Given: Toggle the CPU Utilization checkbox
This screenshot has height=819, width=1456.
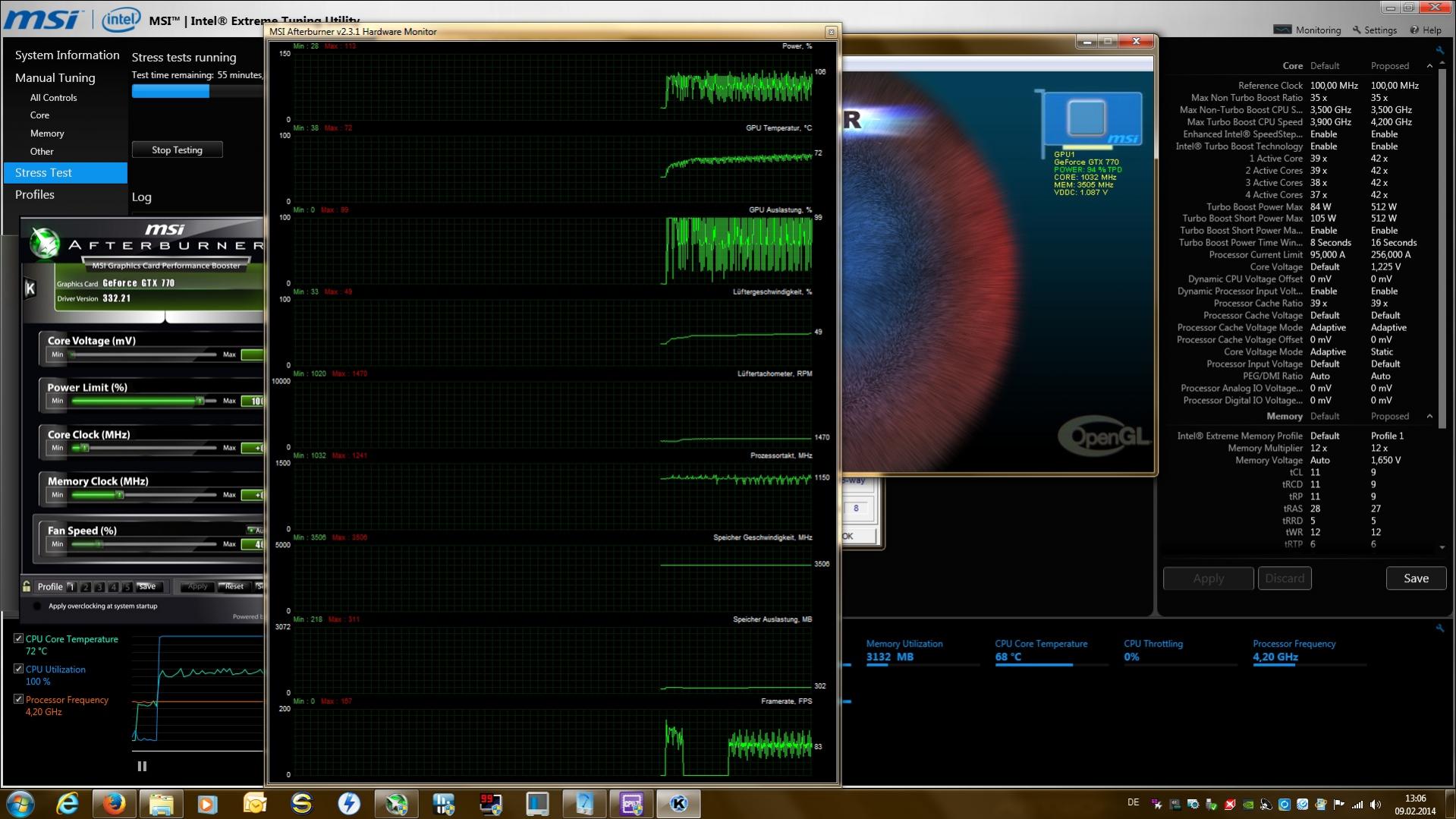Looking at the screenshot, I should click(x=18, y=669).
